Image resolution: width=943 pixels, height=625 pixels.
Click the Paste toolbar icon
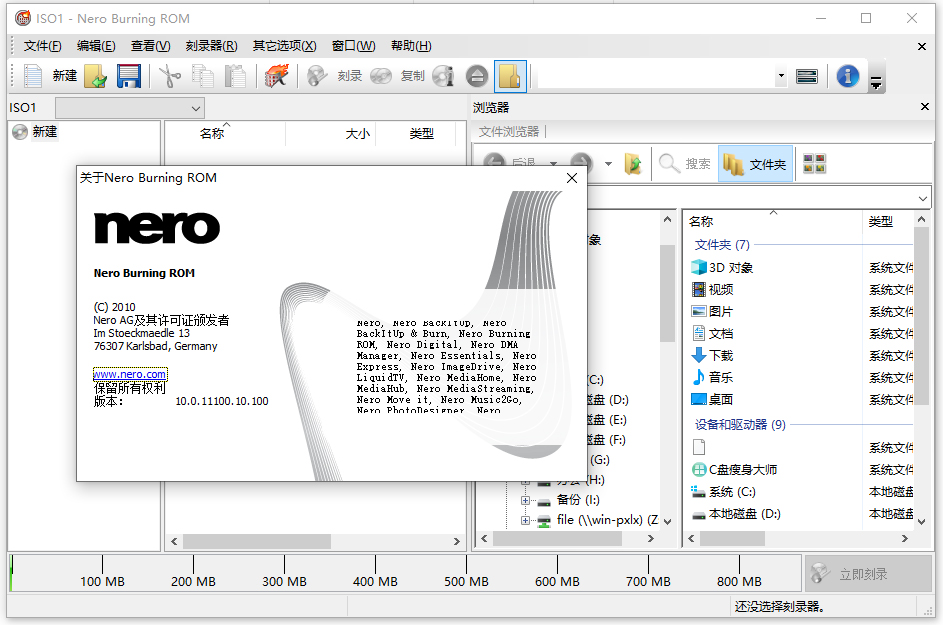(x=236, y=76)
